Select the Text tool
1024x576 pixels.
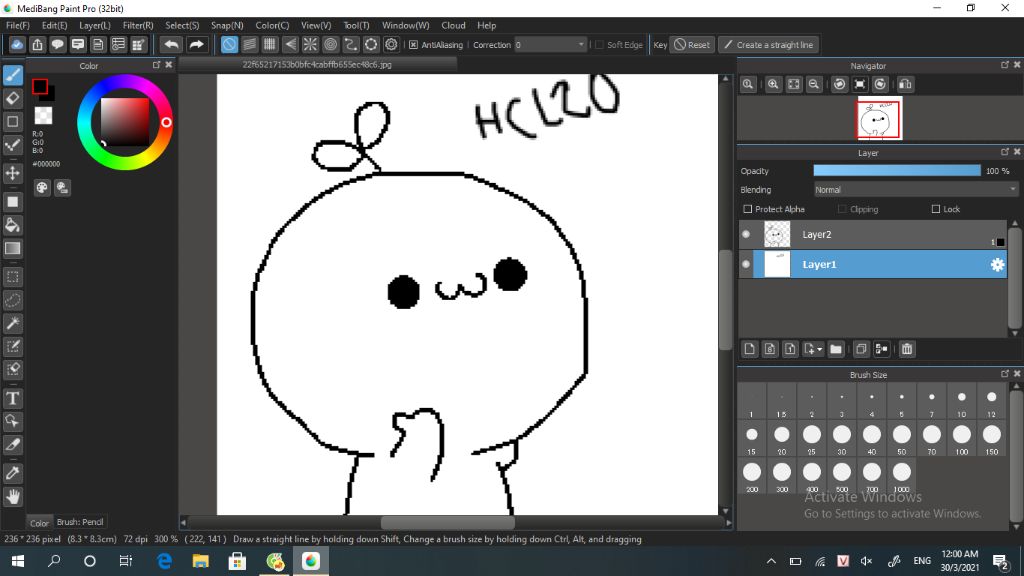pos(12,398)
